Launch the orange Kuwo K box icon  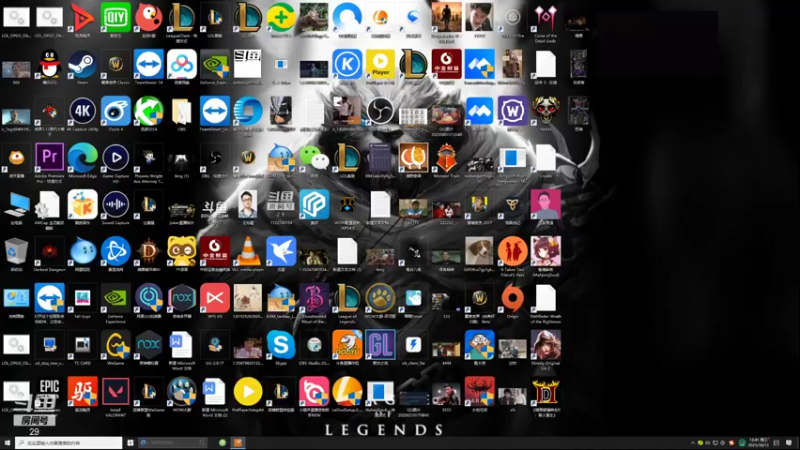point(83,204)
